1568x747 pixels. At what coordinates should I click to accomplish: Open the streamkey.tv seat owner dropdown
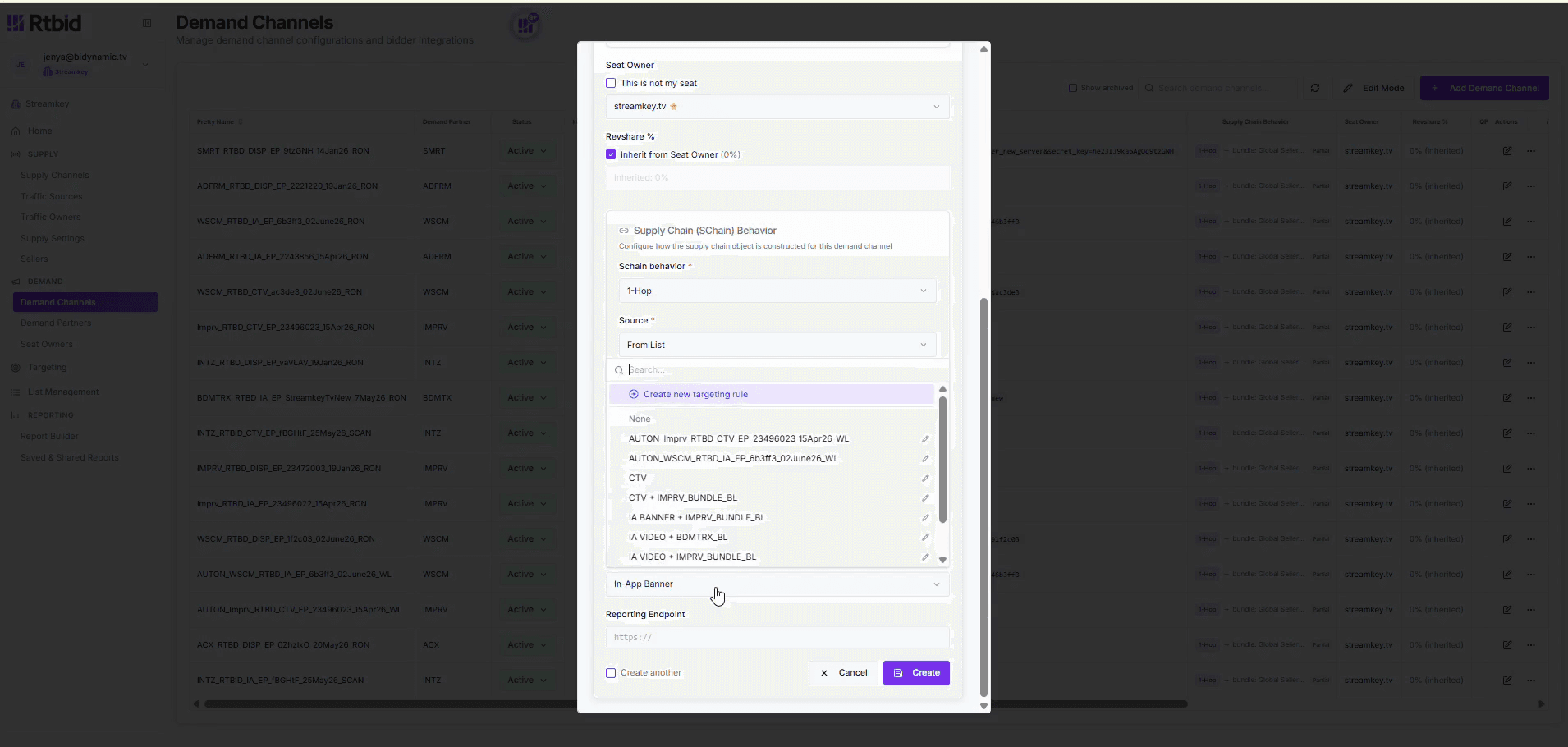[777, 107]
